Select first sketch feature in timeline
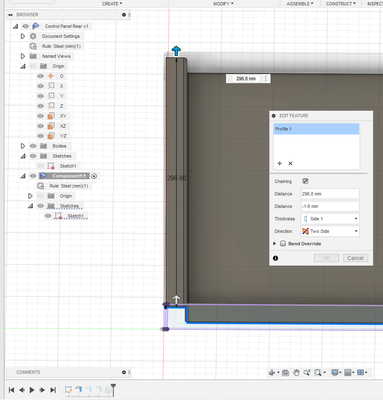This screenshot has height=400, width=383. (68, 389)
